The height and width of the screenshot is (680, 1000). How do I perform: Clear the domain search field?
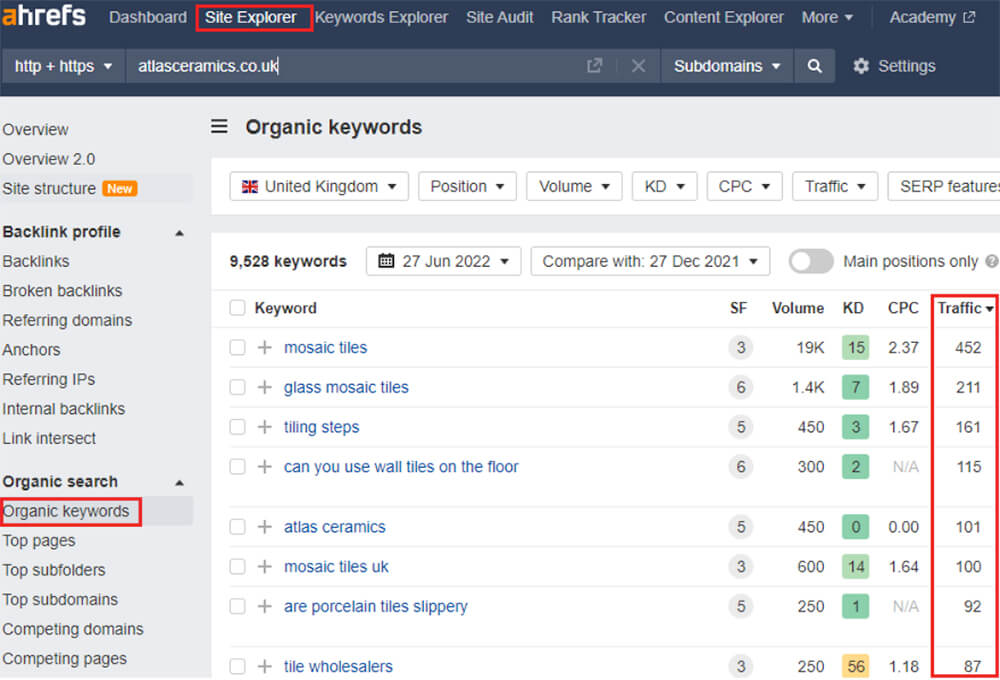(x=638, y=66)
